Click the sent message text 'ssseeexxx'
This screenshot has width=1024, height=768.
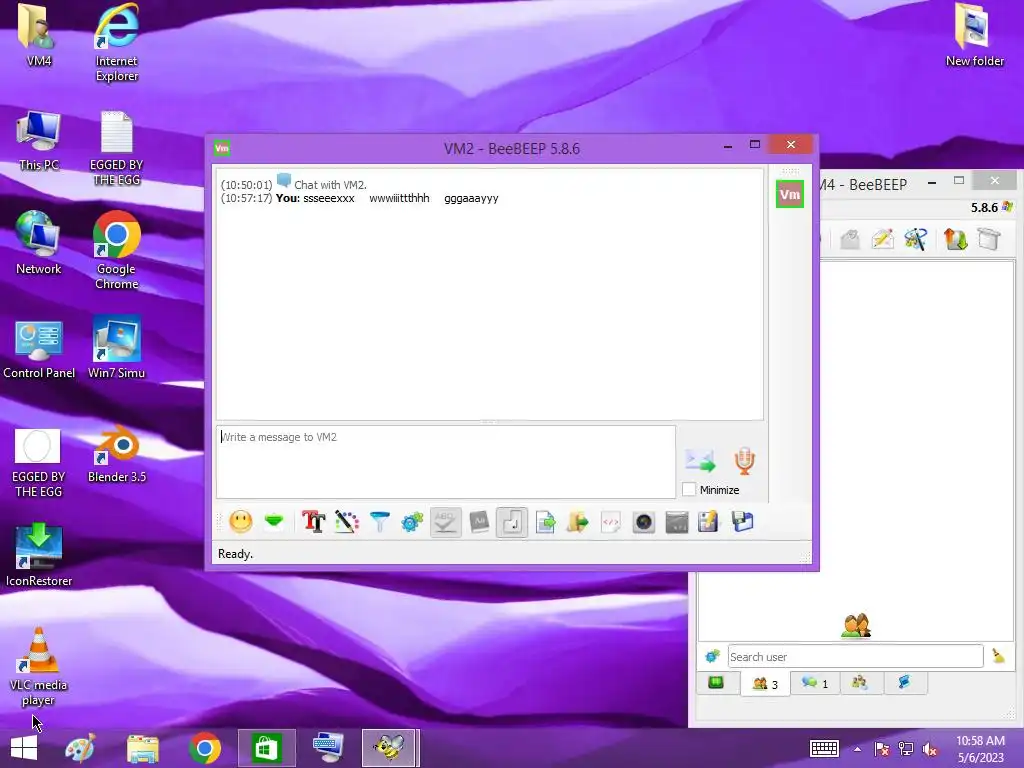tap(329, 198)
